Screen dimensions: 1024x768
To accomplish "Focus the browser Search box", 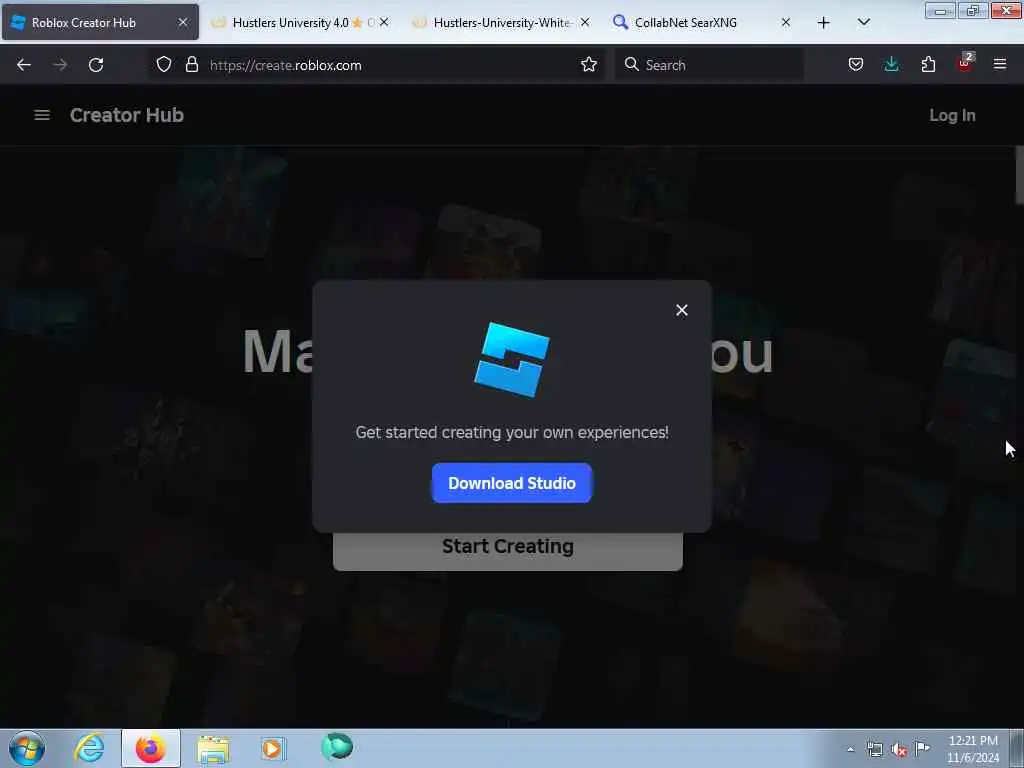I will pyautogui.click(x=709, y=65).
